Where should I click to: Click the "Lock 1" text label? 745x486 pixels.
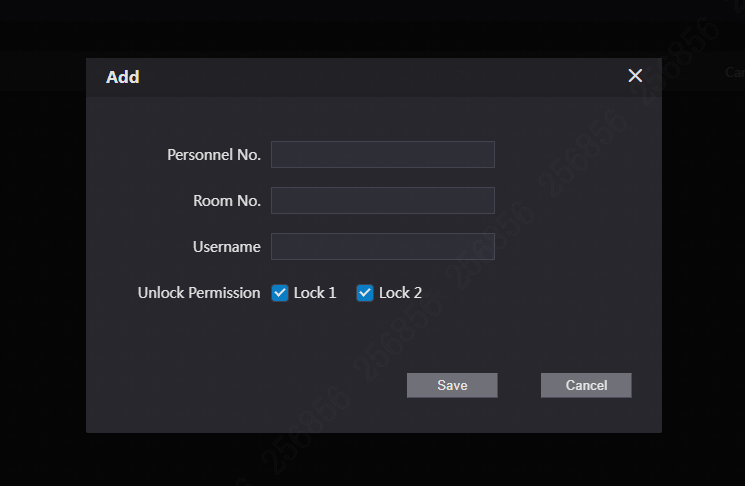315,293
